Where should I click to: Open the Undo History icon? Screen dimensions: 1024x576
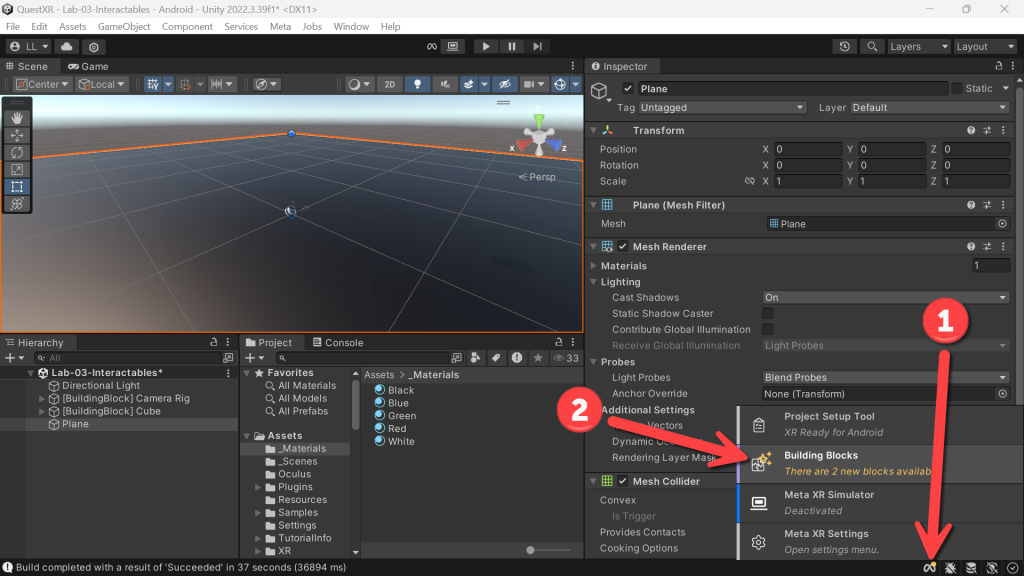844,46
